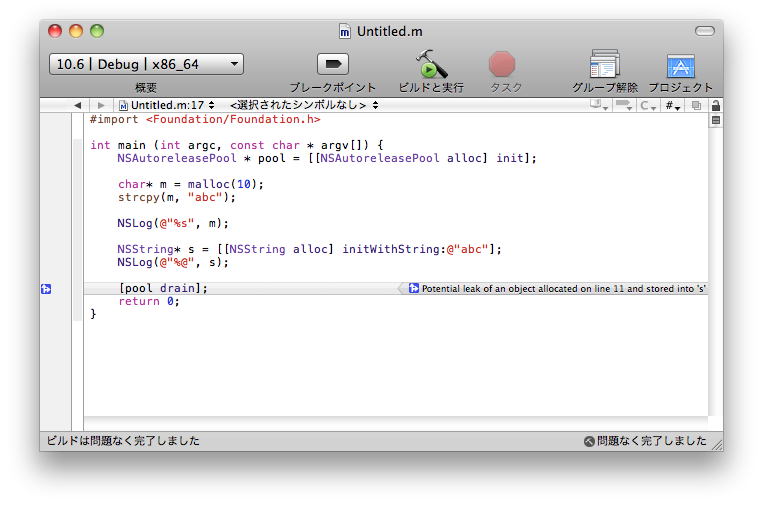Viewport: 763px width, 511px height.
Task: Open the 10.6 | Debug | x86_64 overview dropdown
Action: [146, 64]
